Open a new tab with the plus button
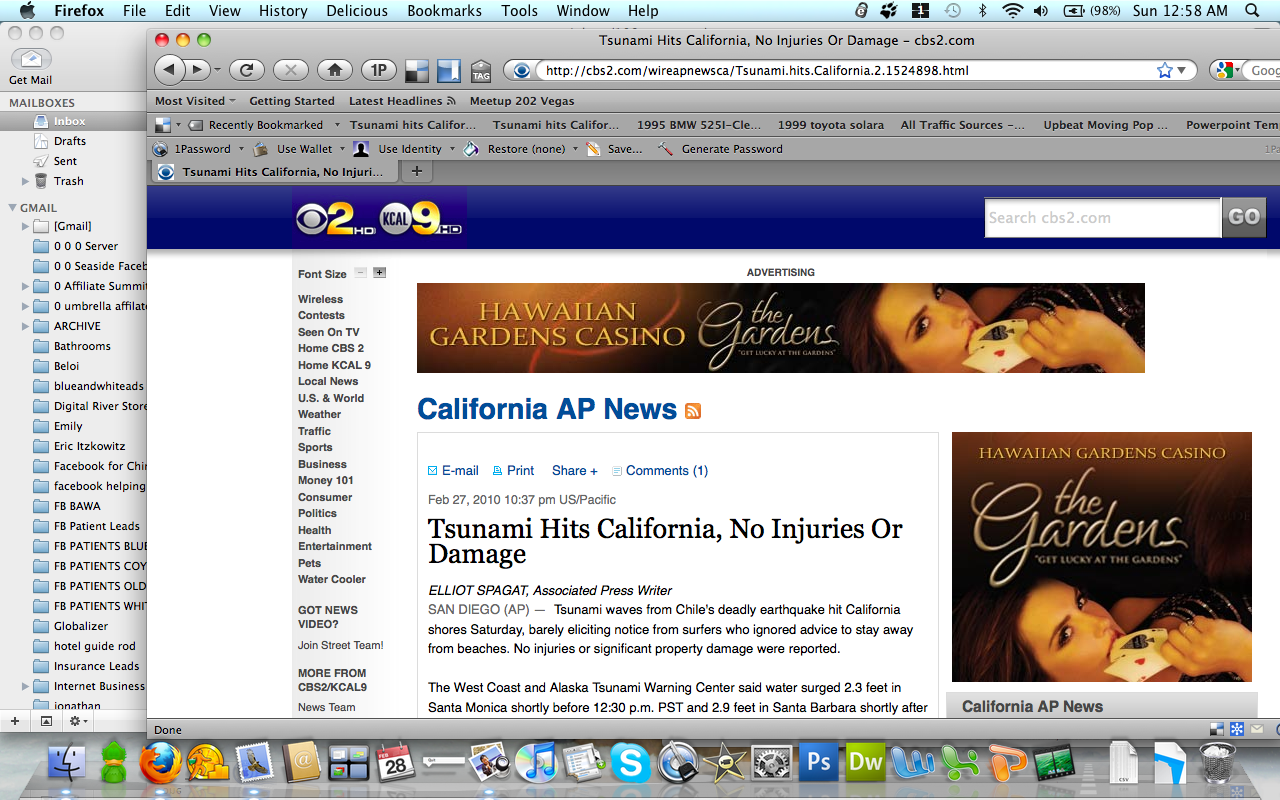The width and height of the screenshot is (1280, 800). tap(417, 171)
